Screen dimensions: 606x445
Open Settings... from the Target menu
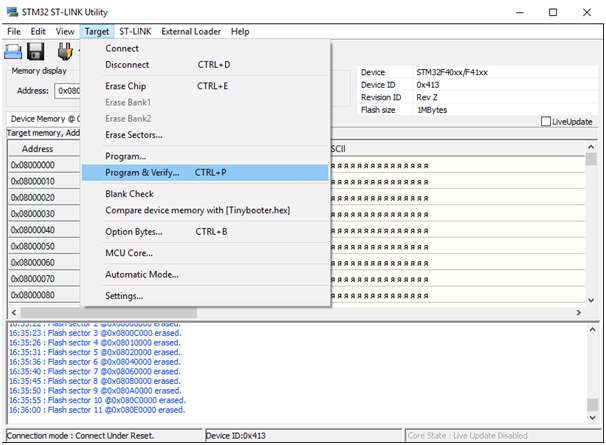(x=205, y=296)
